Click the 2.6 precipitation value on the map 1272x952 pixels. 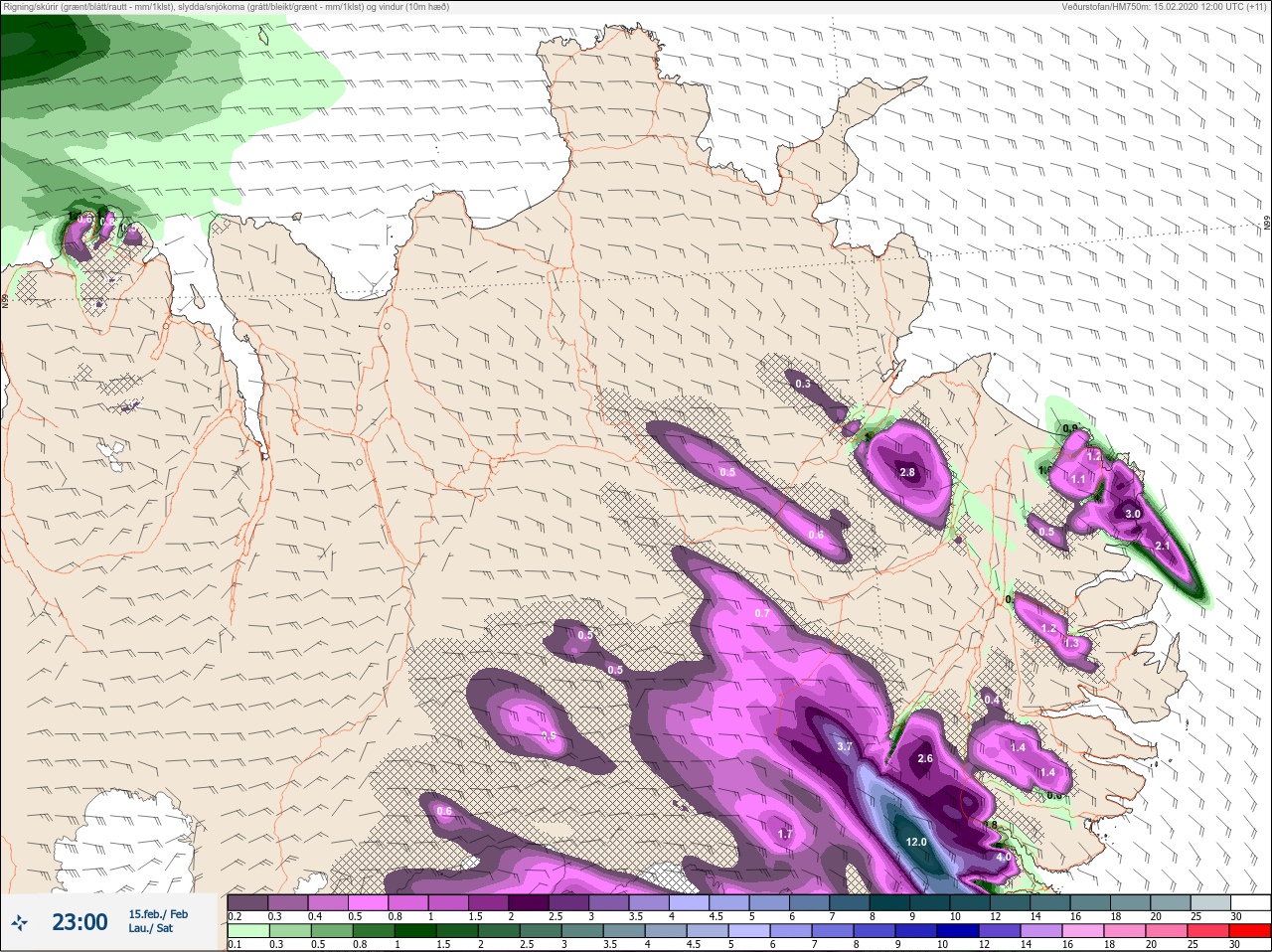tap(925, 758)
